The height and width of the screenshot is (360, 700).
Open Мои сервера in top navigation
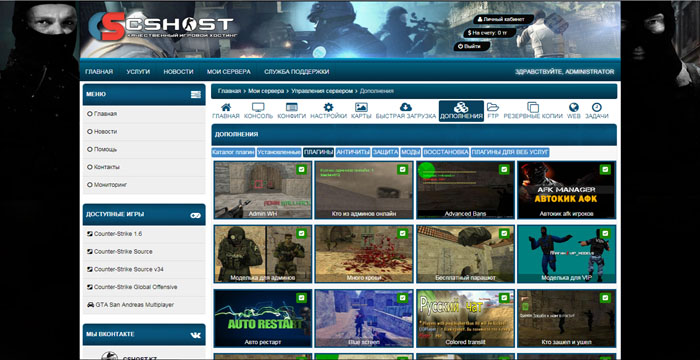click(x=229, y=72)
